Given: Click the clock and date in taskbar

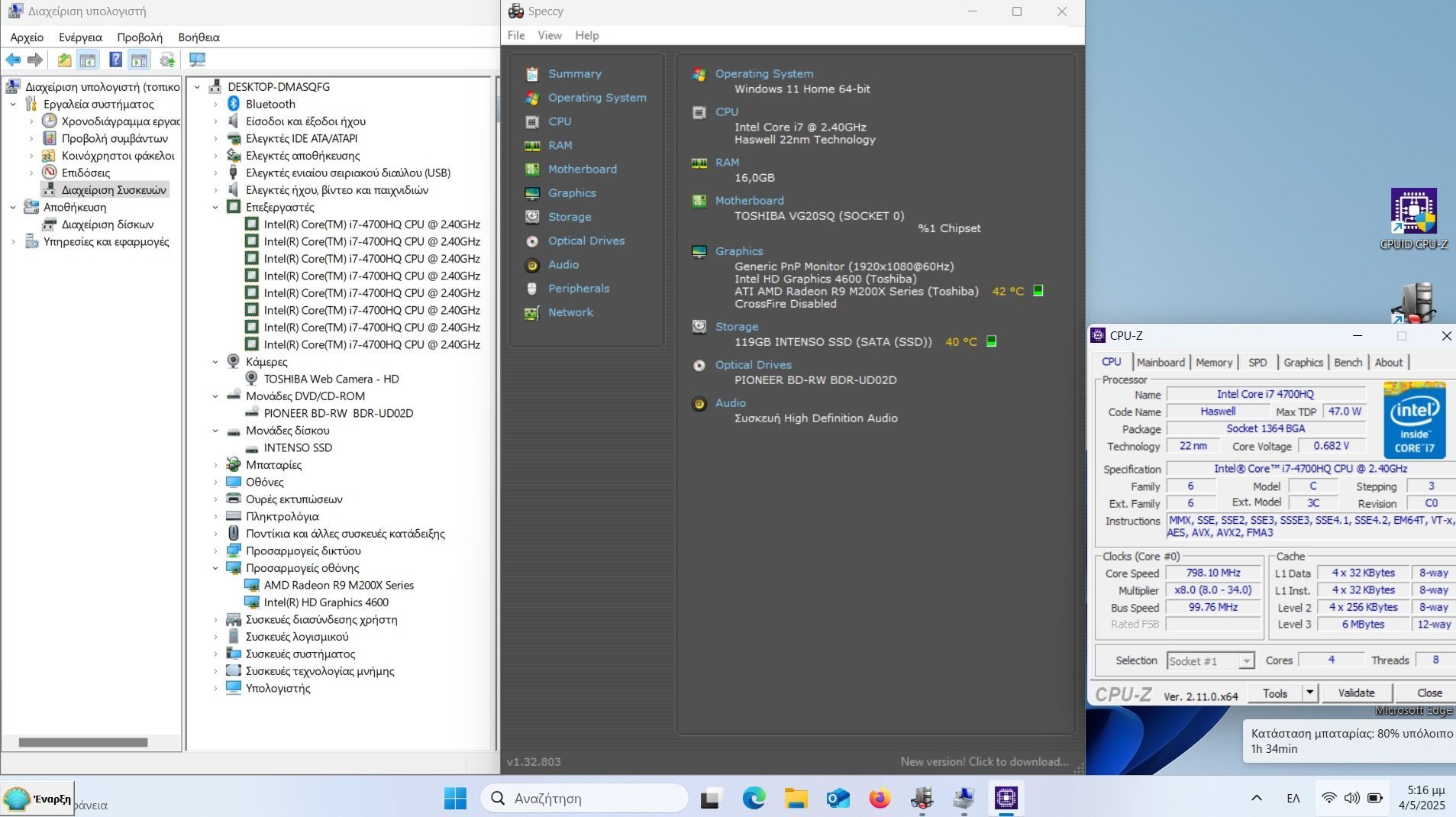Looking at the screenshot, I should [x=1422, y=798].
